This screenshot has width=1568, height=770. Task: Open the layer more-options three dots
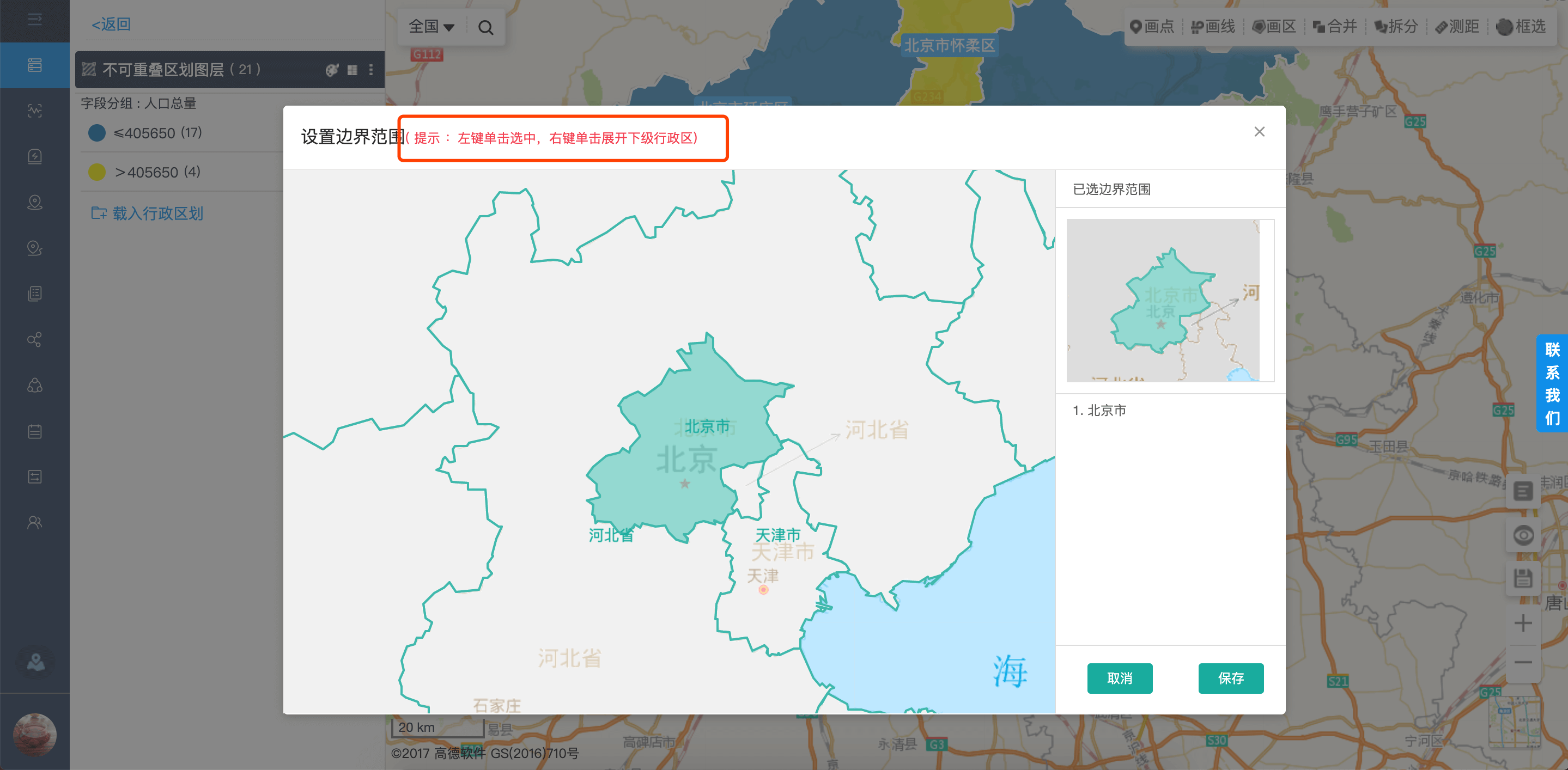coord(370,70)
